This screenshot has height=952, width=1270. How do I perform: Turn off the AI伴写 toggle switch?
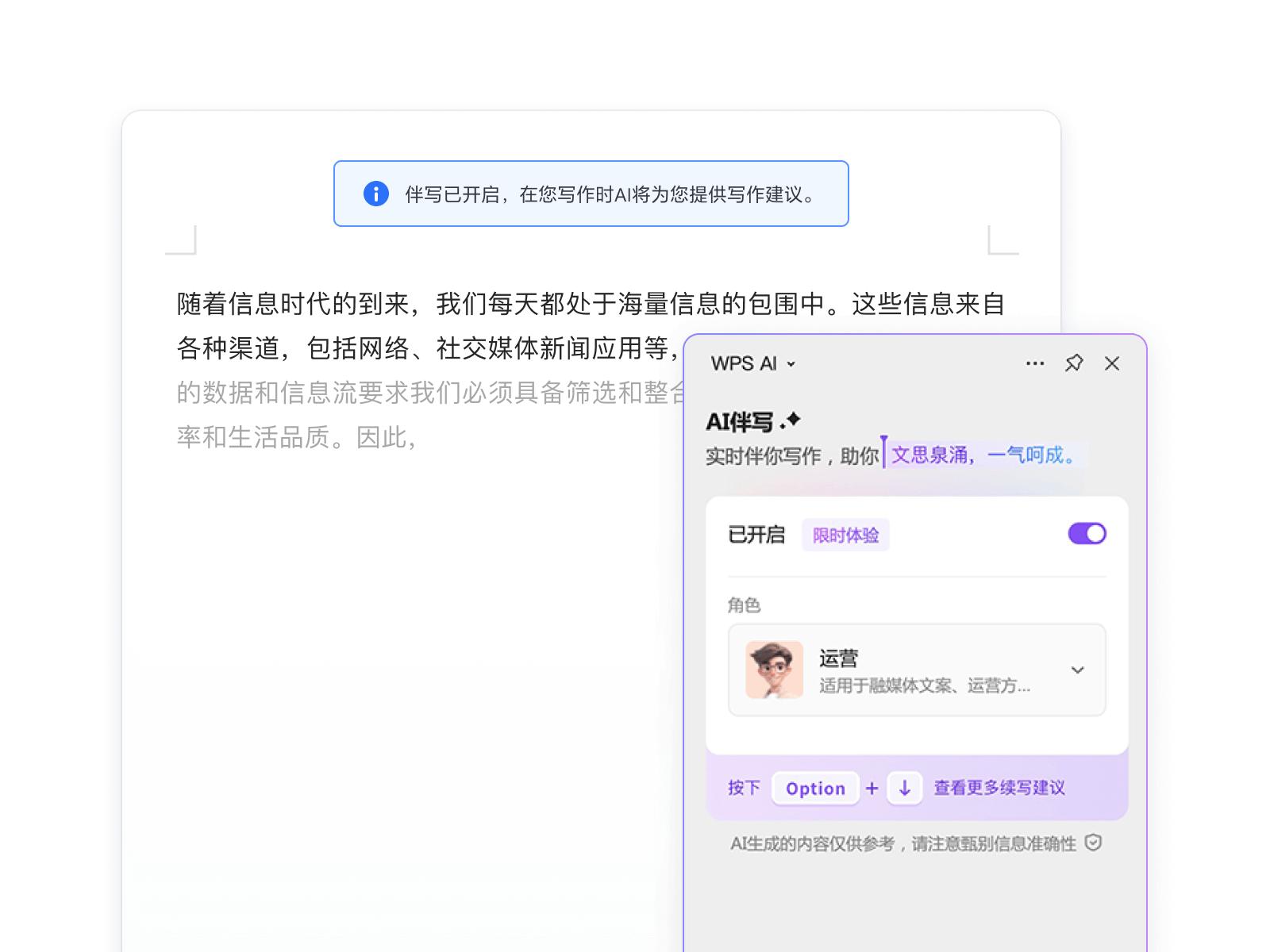(x=1087, y=534)
